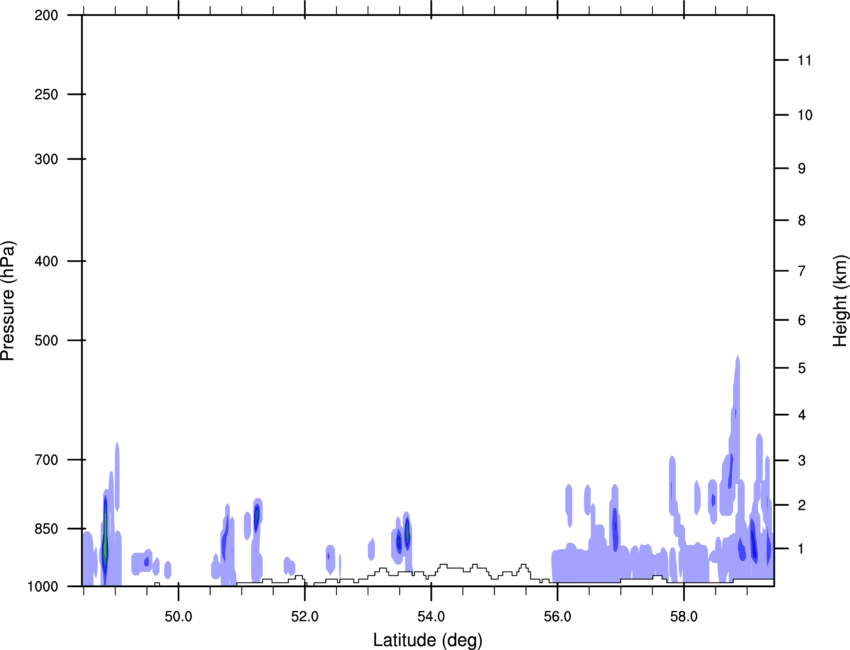Pick the 5 km height label
This screenshot has height=650, width=850.
click(x=802, y=368)
